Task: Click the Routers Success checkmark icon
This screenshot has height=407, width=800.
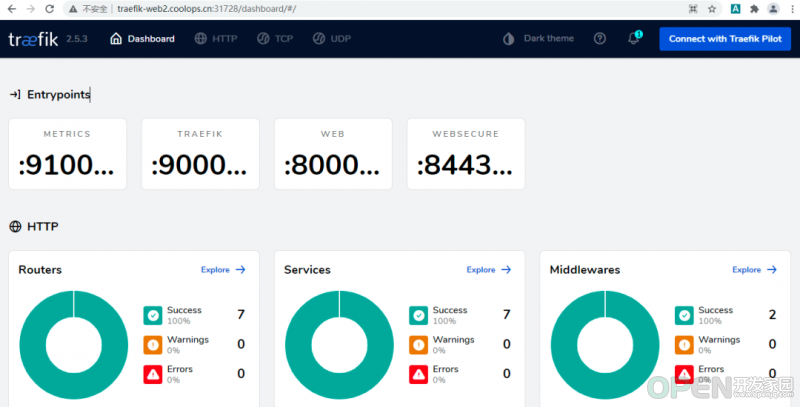Action: [153, 316]
